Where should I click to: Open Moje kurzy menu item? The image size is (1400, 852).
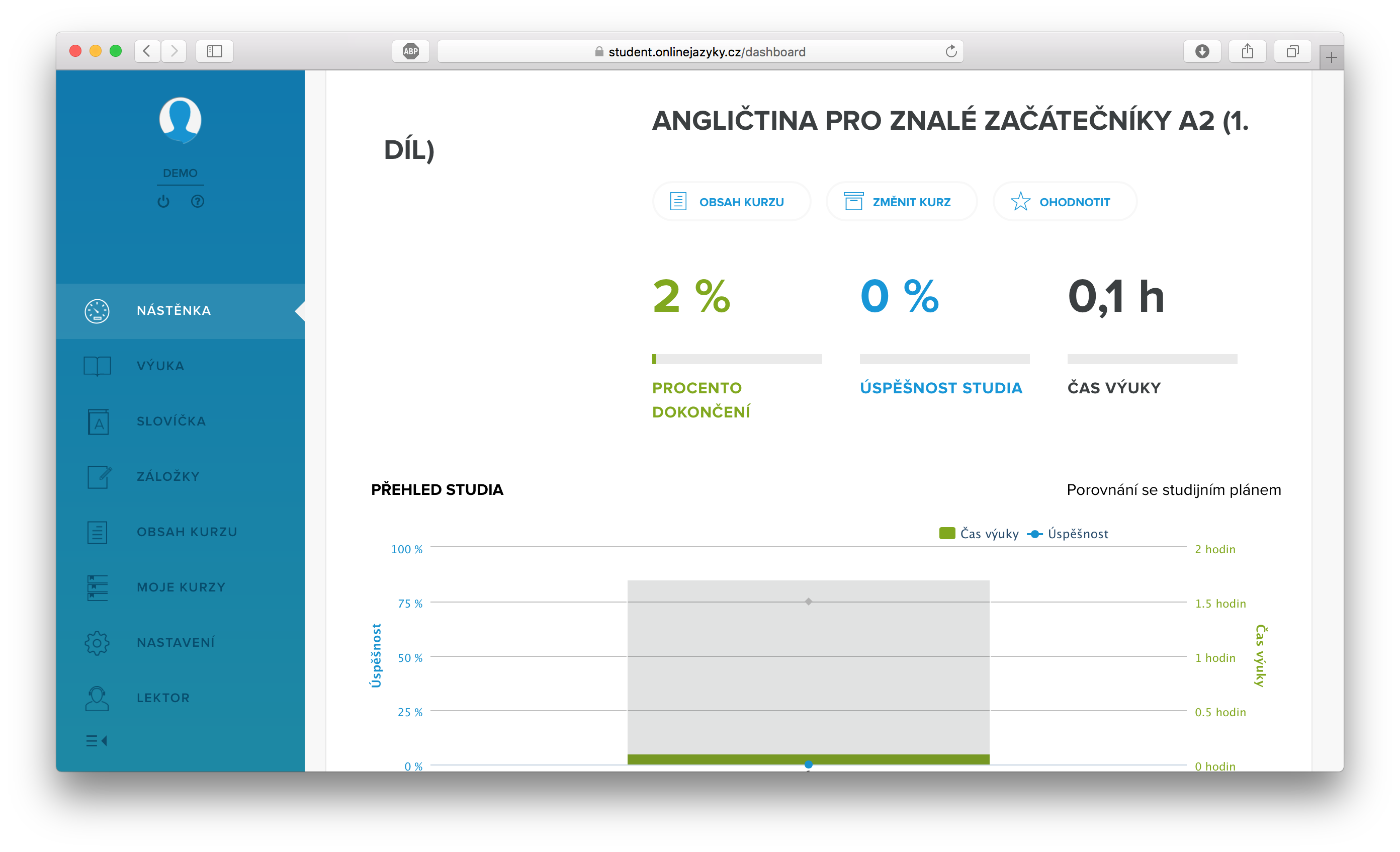181,587
